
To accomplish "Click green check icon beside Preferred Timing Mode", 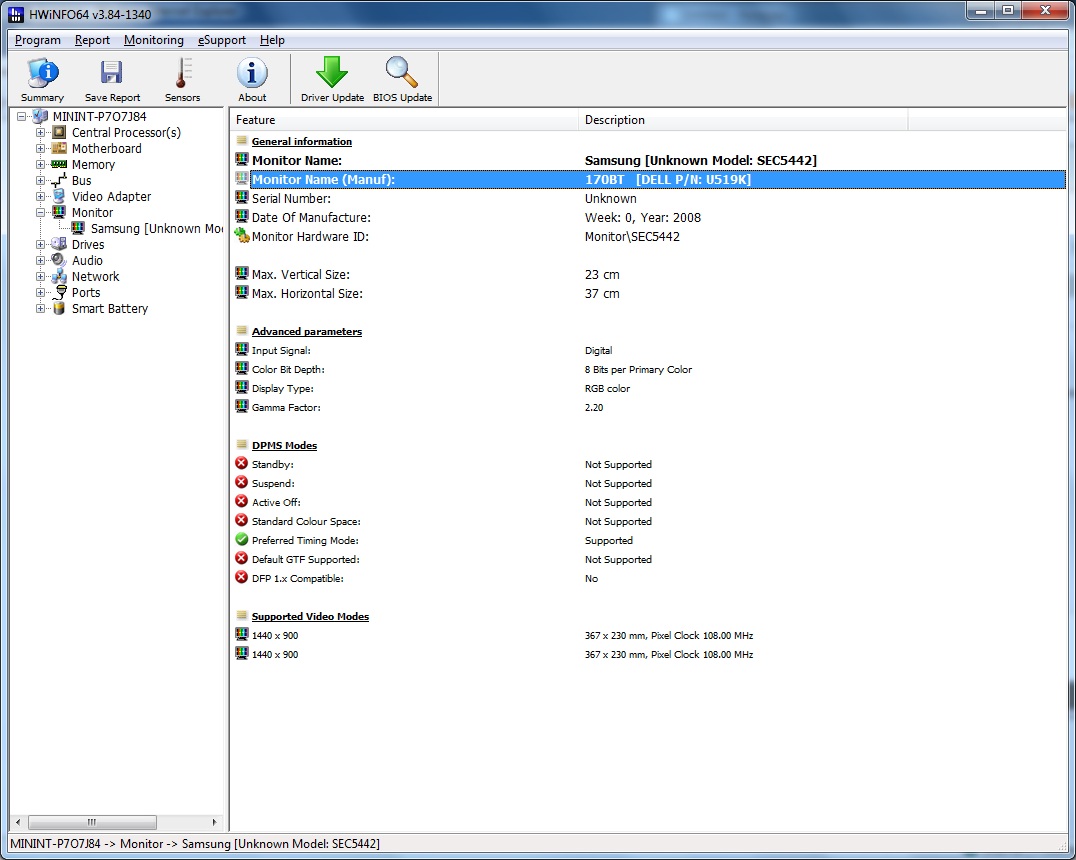I will 242,539.
